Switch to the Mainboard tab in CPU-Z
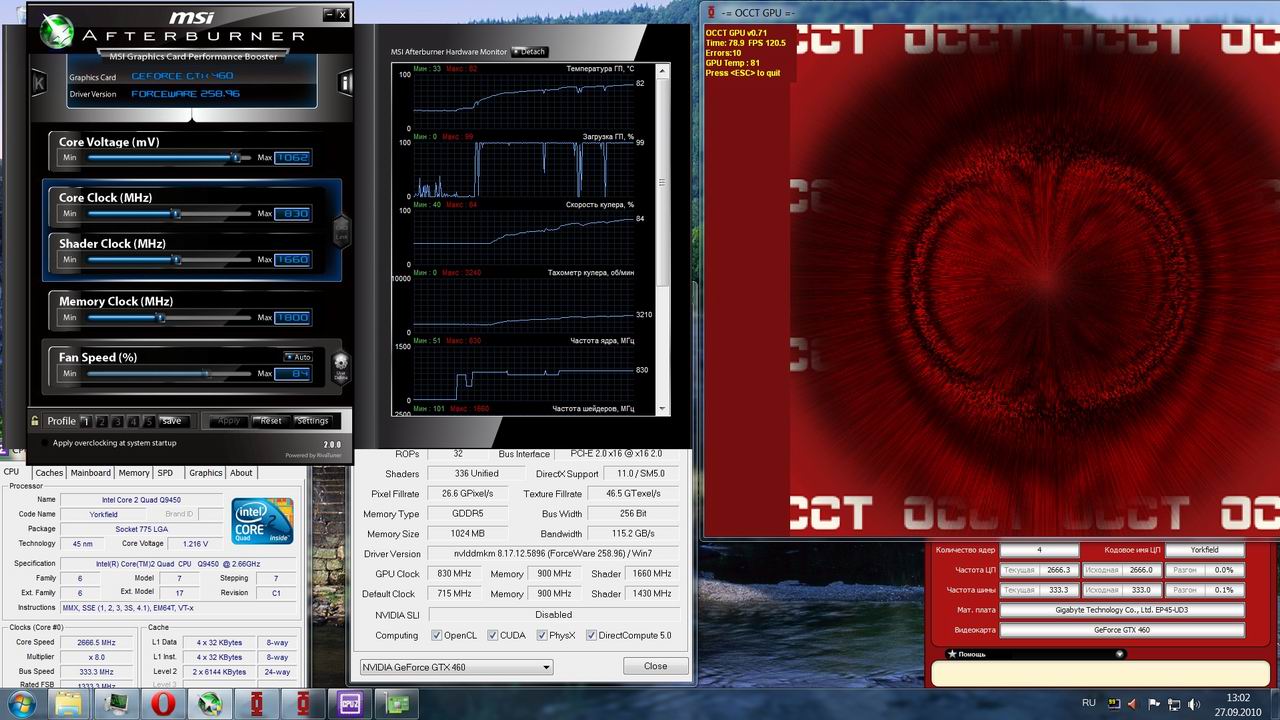This screenshot has width=1280, height=720. click(90, 473)
